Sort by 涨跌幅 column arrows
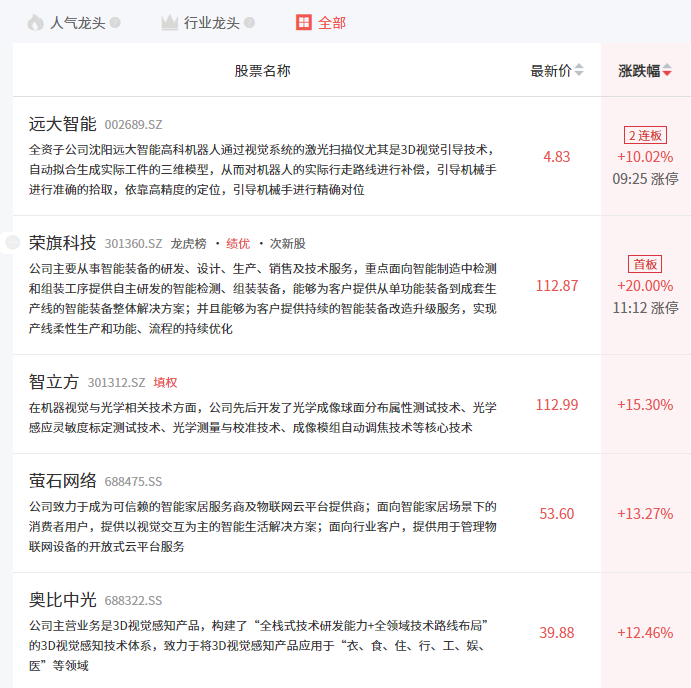The image size is (691, 688). (667, 70)
